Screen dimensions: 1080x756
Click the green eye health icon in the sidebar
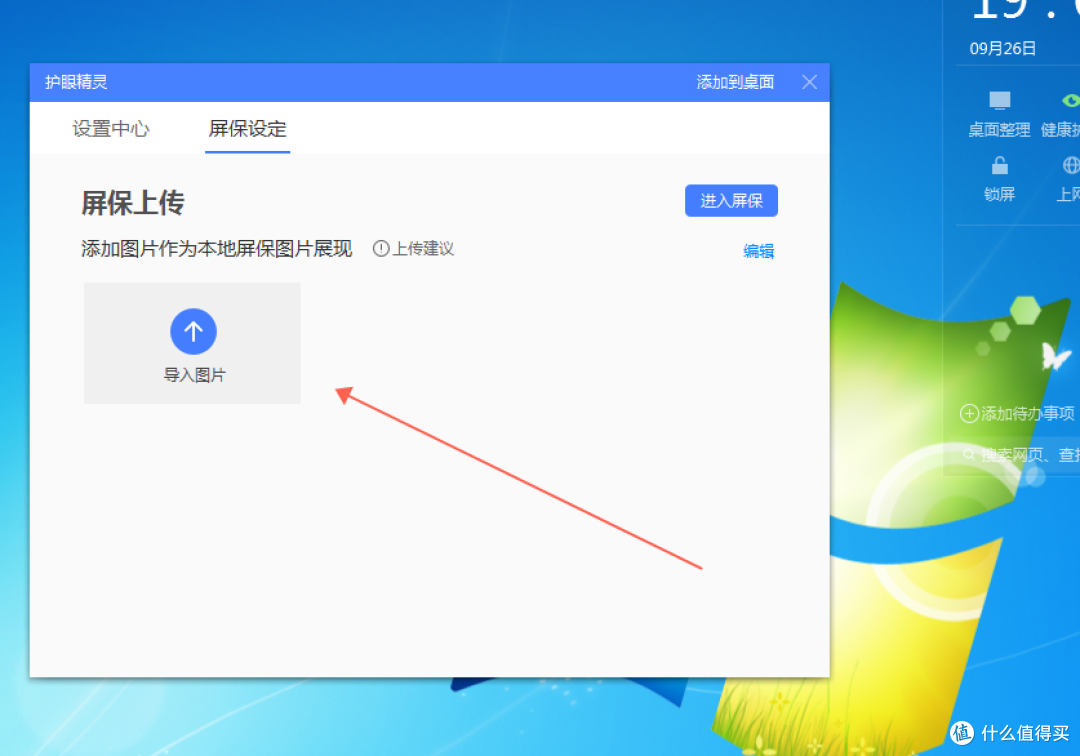(1071, 101)
